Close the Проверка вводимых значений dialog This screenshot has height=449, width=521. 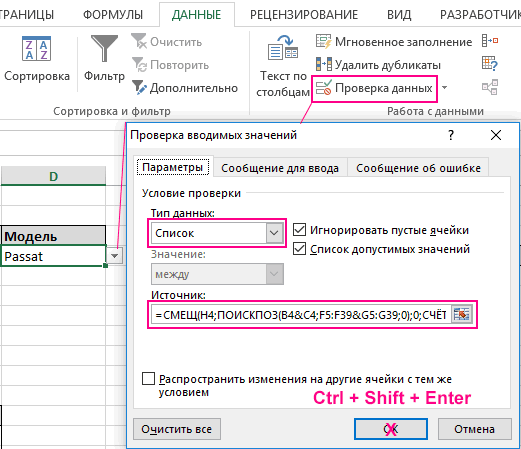tap(496, 135)
